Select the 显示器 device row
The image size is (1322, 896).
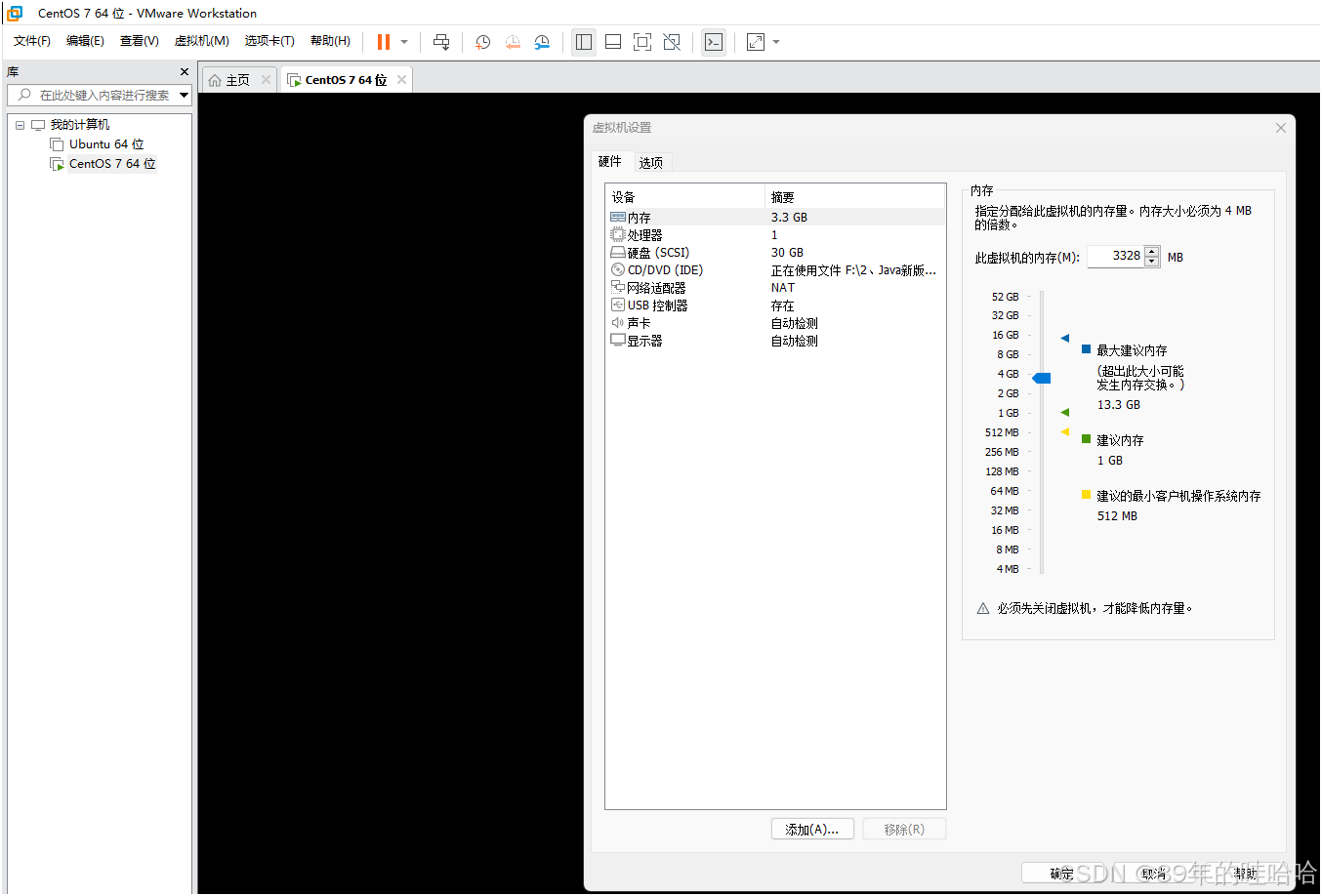click(x=776, y=341)
